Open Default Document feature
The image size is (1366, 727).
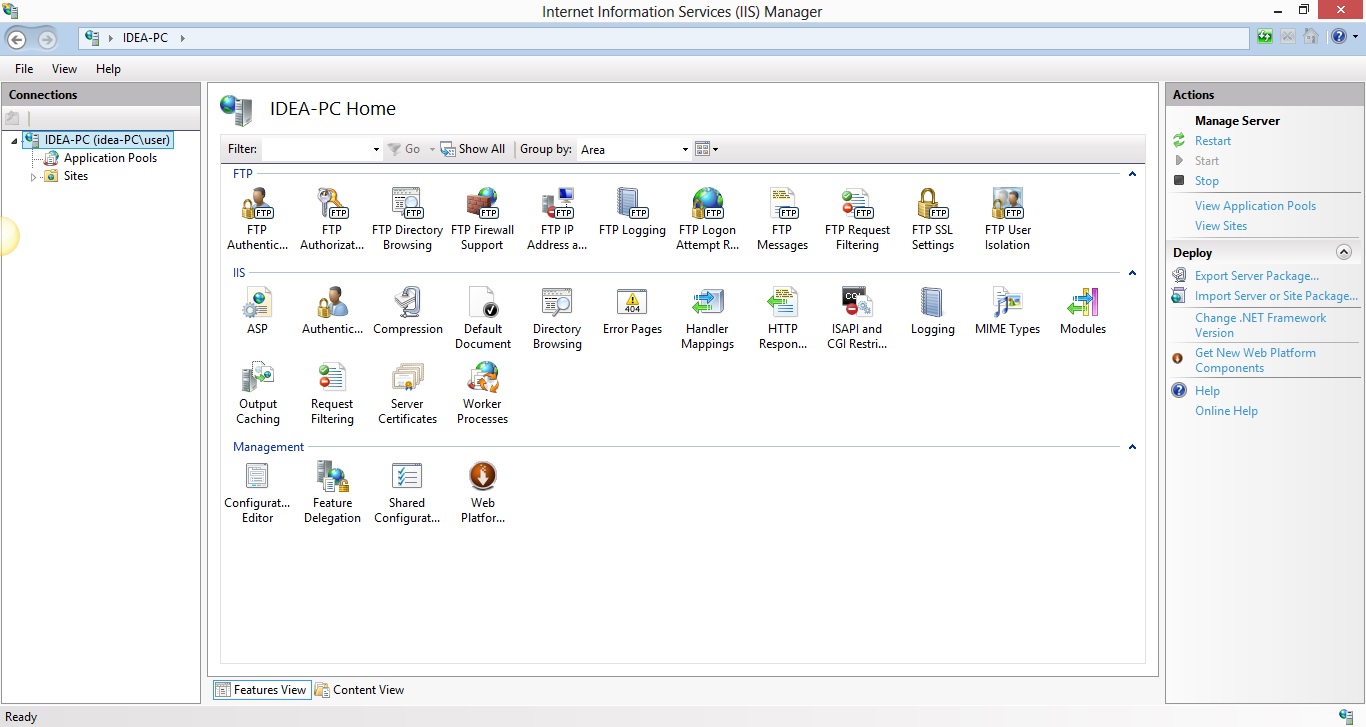(x=482, y=318)
